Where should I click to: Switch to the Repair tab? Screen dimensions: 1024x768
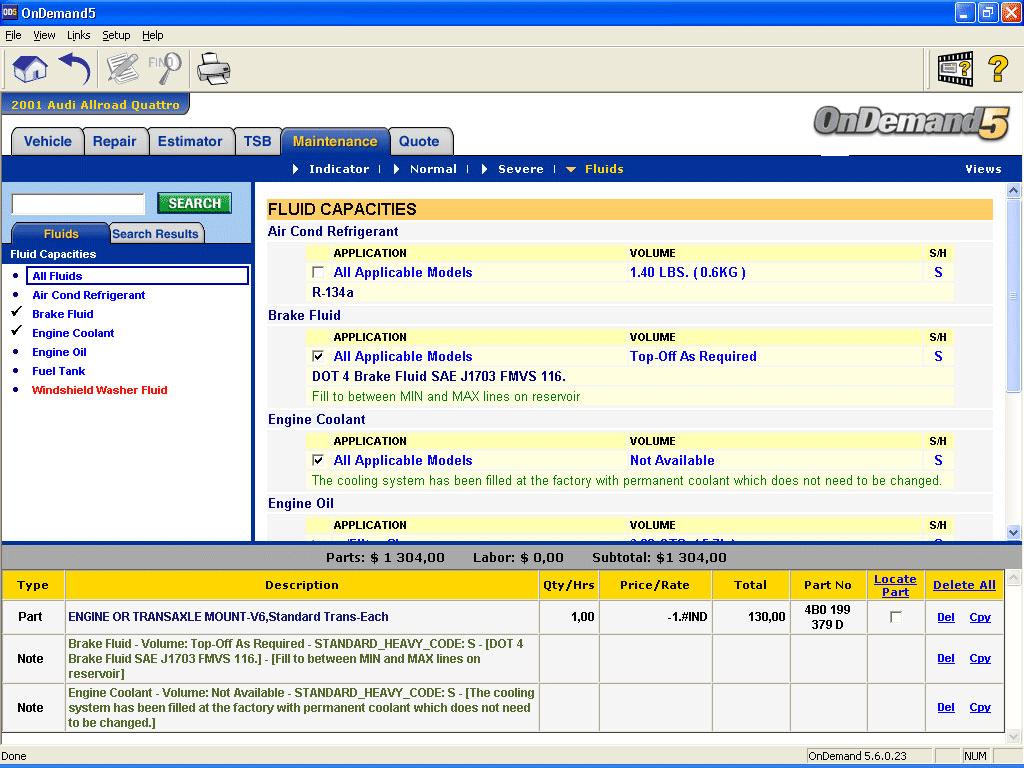(x=114, y=142)
